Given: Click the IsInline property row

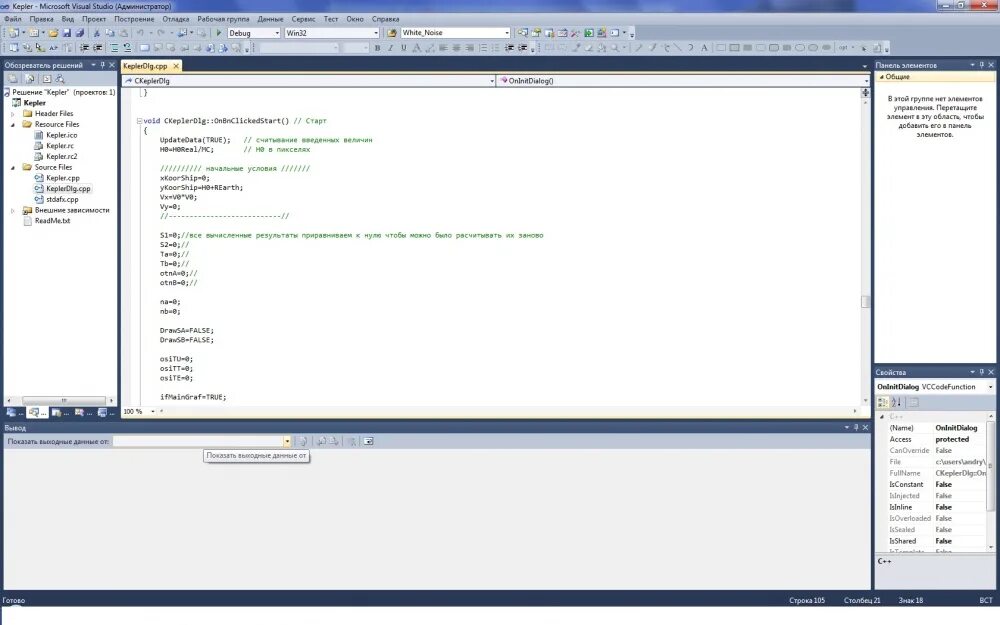Looking at the screenshot, I should [937, 507].
